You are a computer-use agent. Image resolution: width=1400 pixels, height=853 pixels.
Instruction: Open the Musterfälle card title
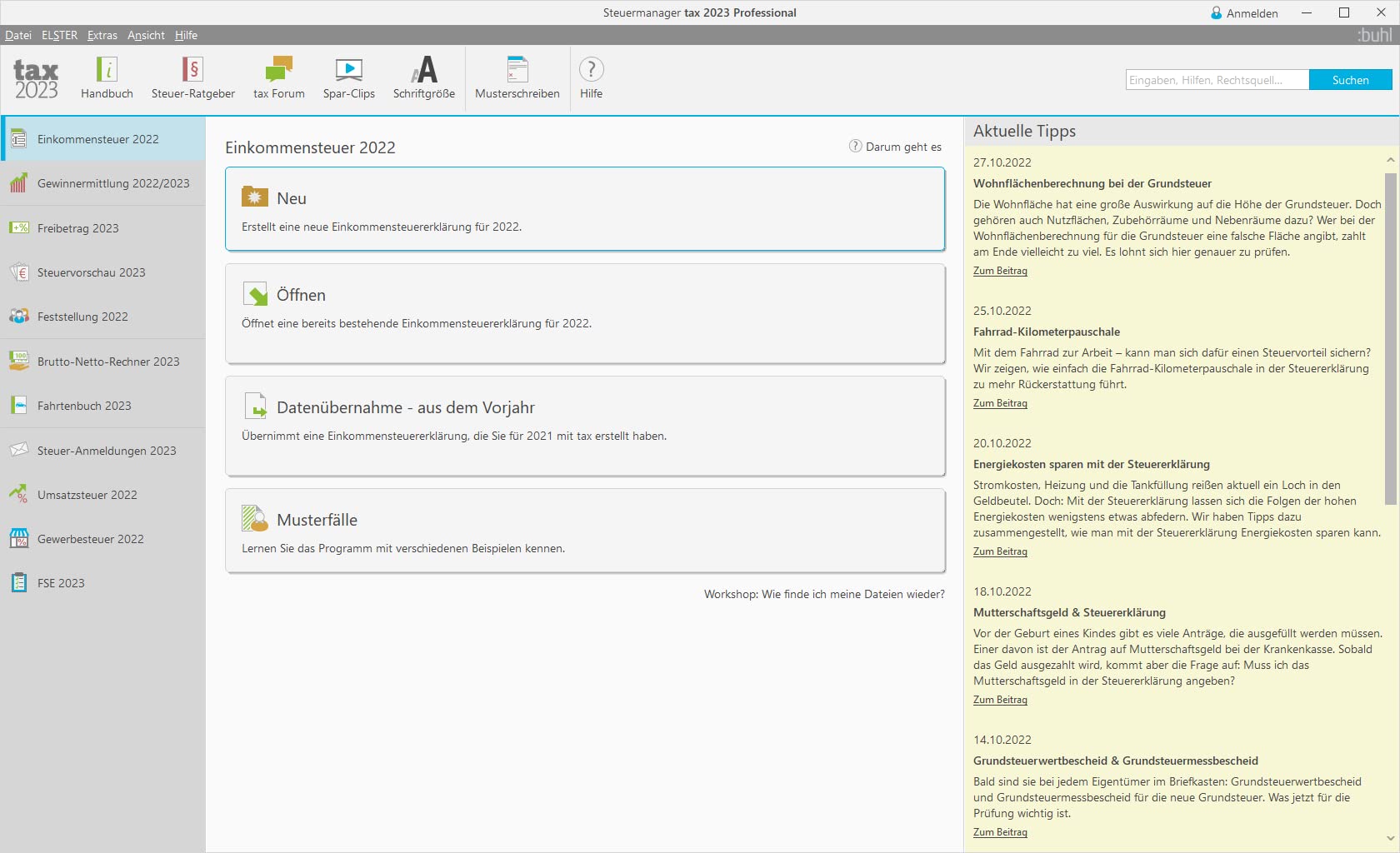[317, 520]
